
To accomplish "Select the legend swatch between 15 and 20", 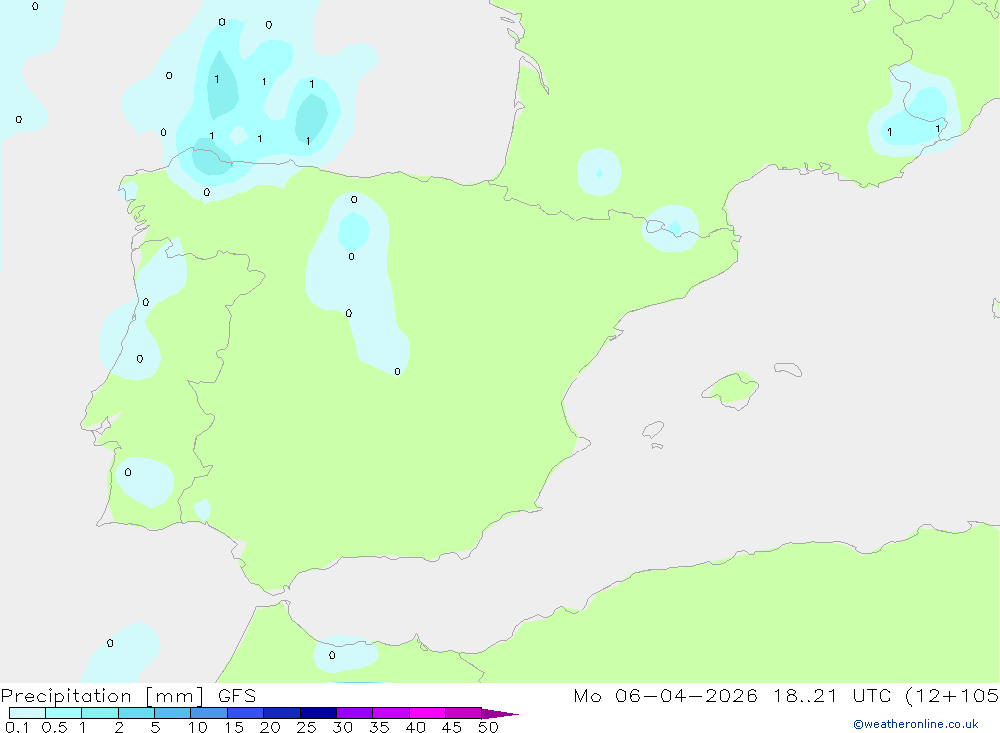I will click(246, 713).
